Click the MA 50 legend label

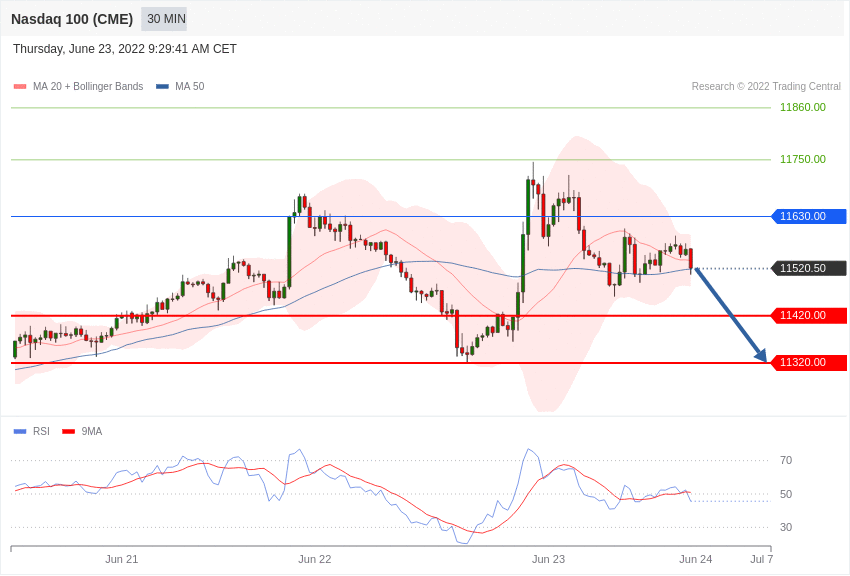190,86
